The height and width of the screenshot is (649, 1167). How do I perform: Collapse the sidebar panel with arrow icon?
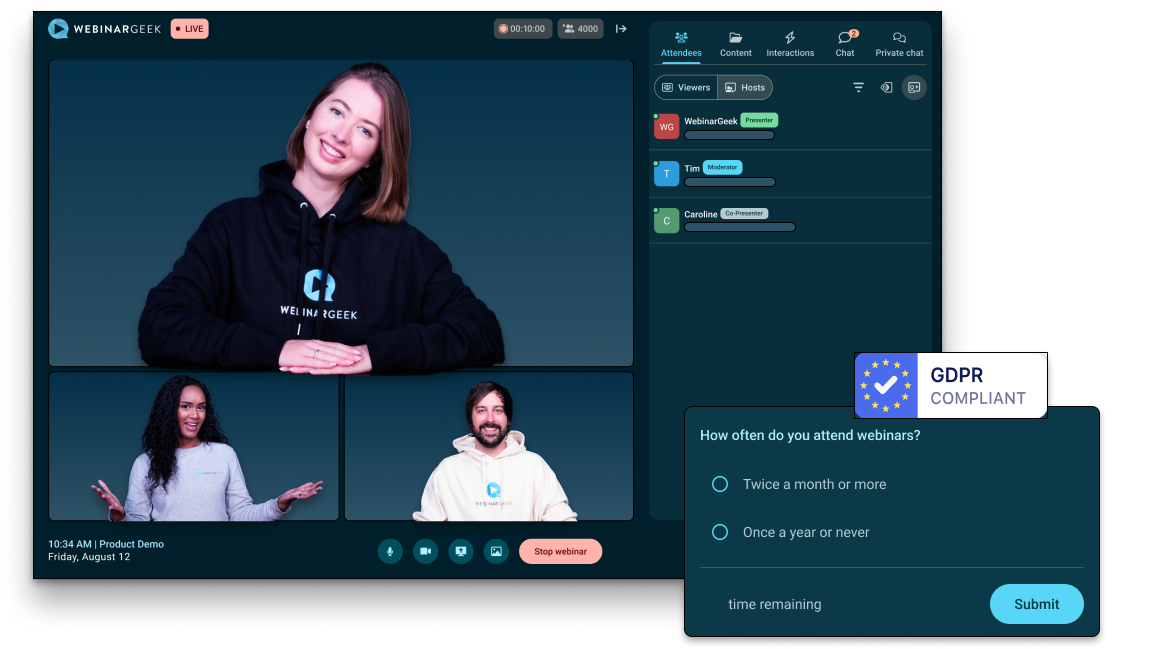point(621,29)
